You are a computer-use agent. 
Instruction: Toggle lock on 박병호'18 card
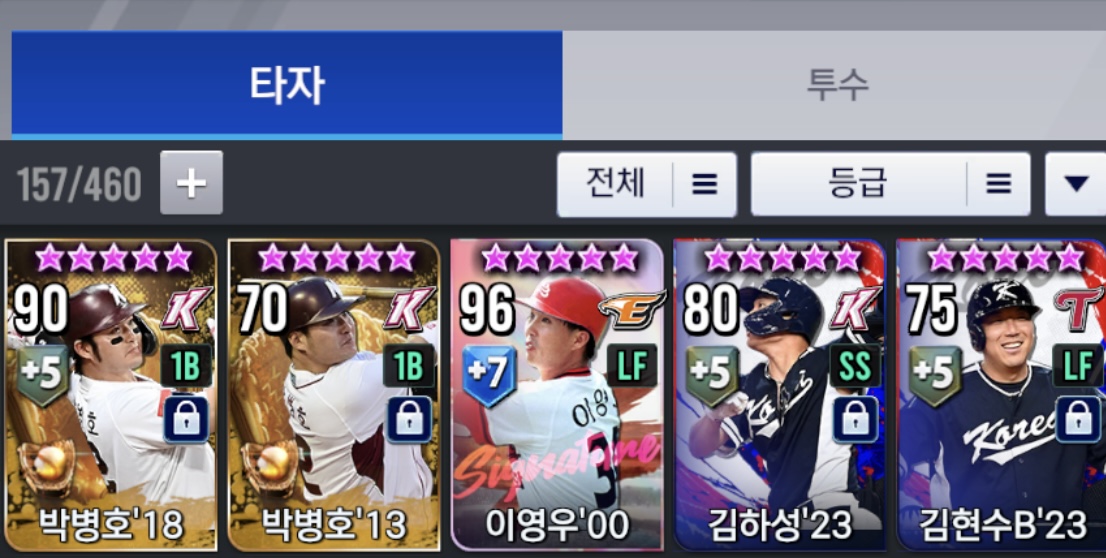point(187,419)
